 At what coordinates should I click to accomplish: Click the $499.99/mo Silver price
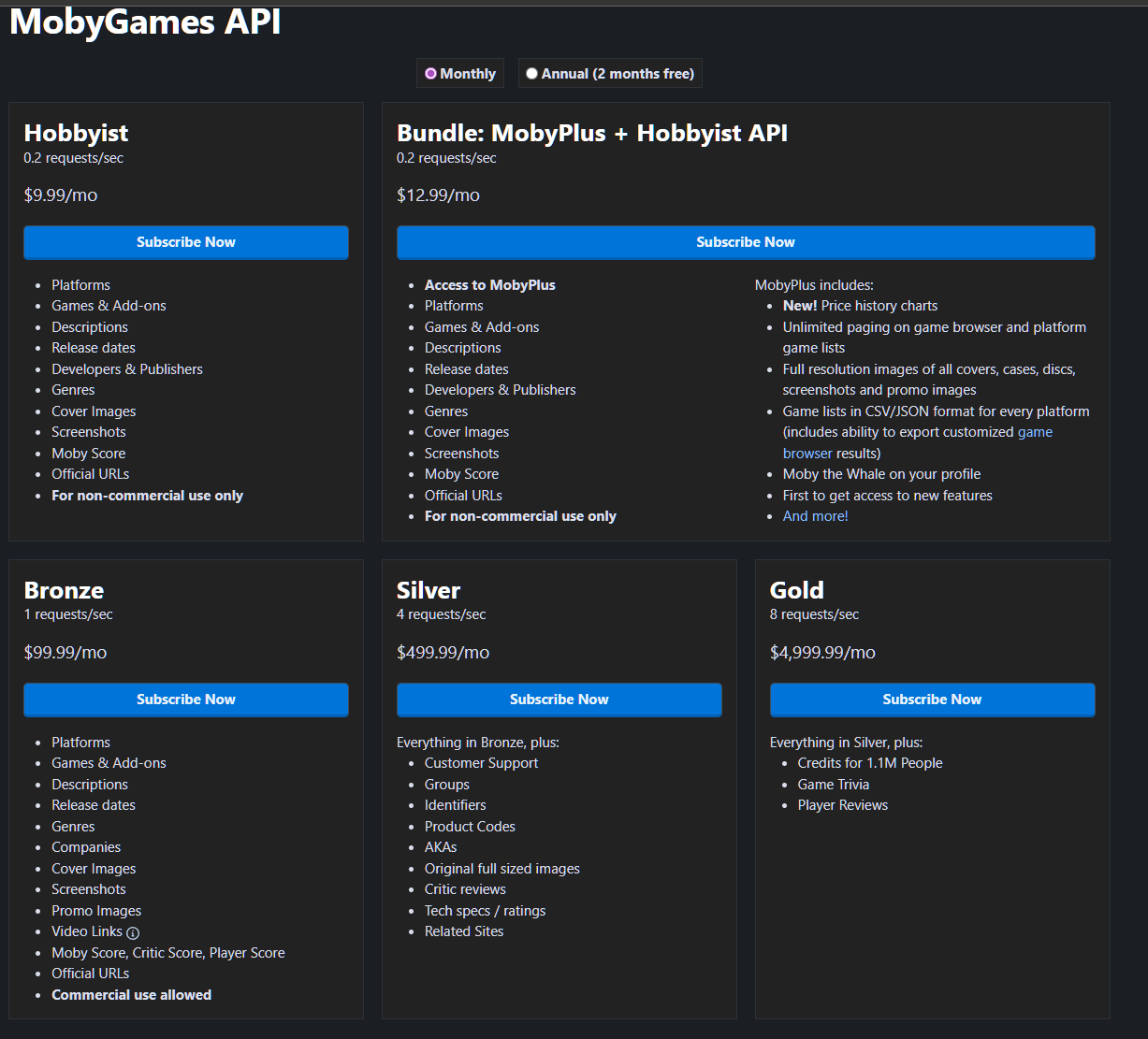click(x=443, y=653)
